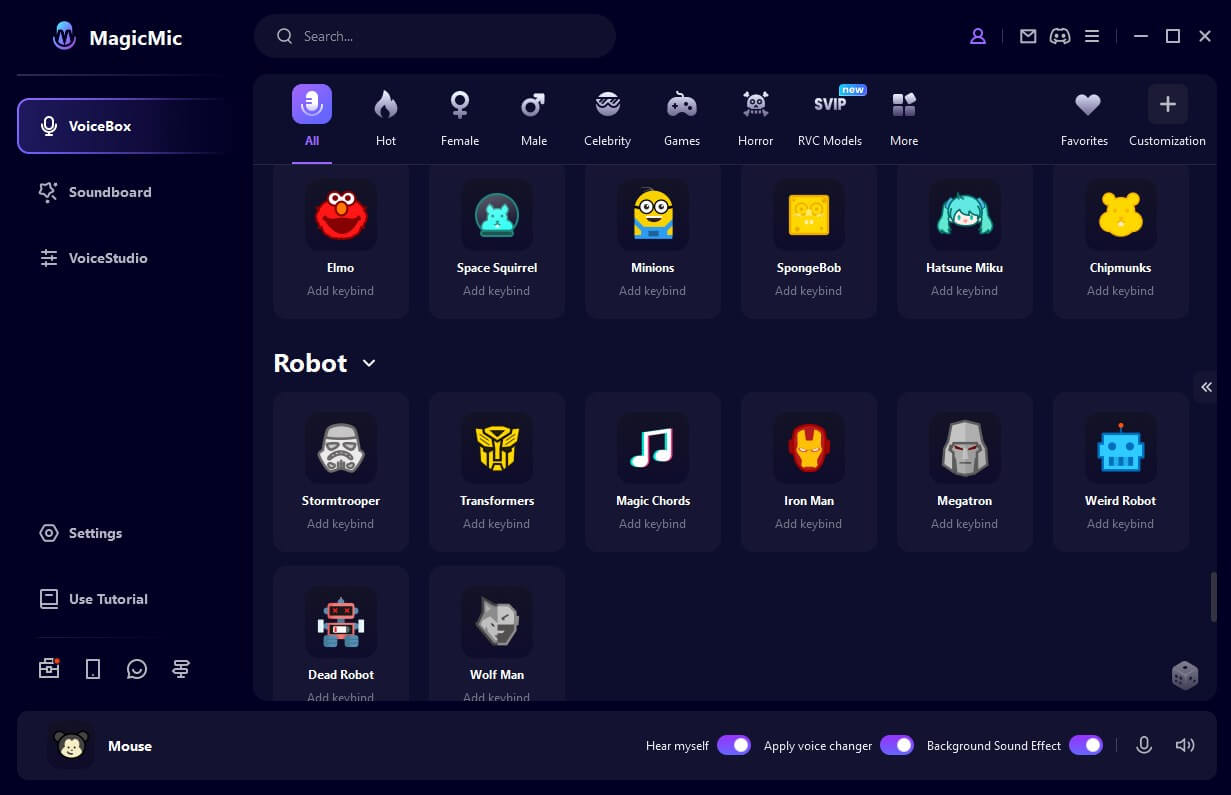This screenshot has width=1231, height=795.
Task: Click the Search input field
Action: [x=435, y=36]
